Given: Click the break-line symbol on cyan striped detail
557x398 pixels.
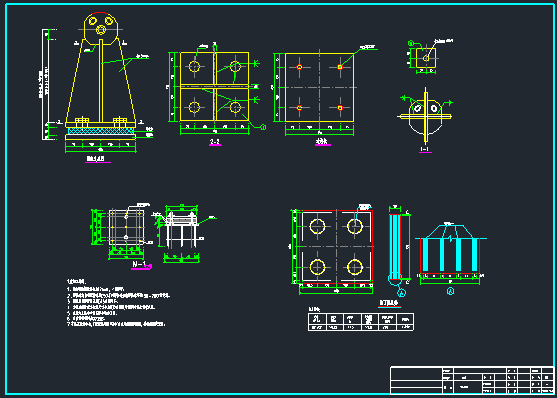Looking at the screenshot, I should [x=450, y=238].
